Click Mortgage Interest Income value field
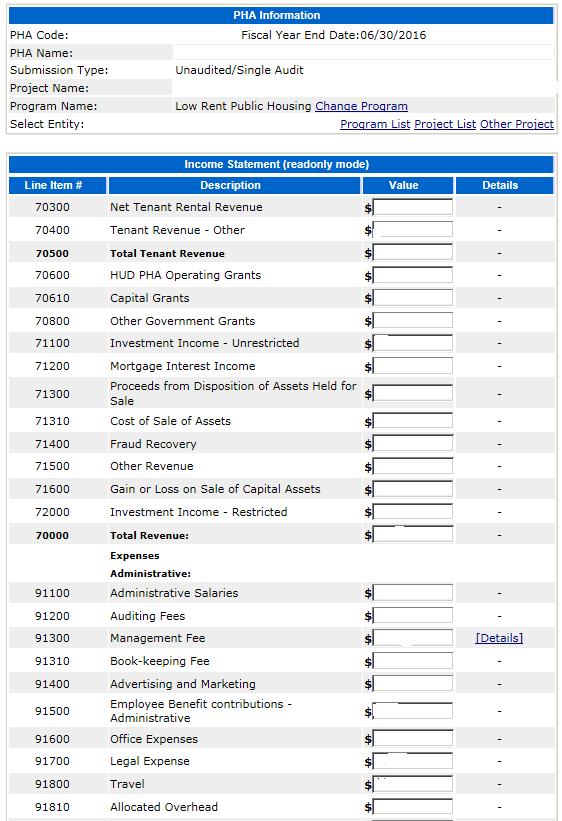 pyautogui.click(x=413, y=366)
